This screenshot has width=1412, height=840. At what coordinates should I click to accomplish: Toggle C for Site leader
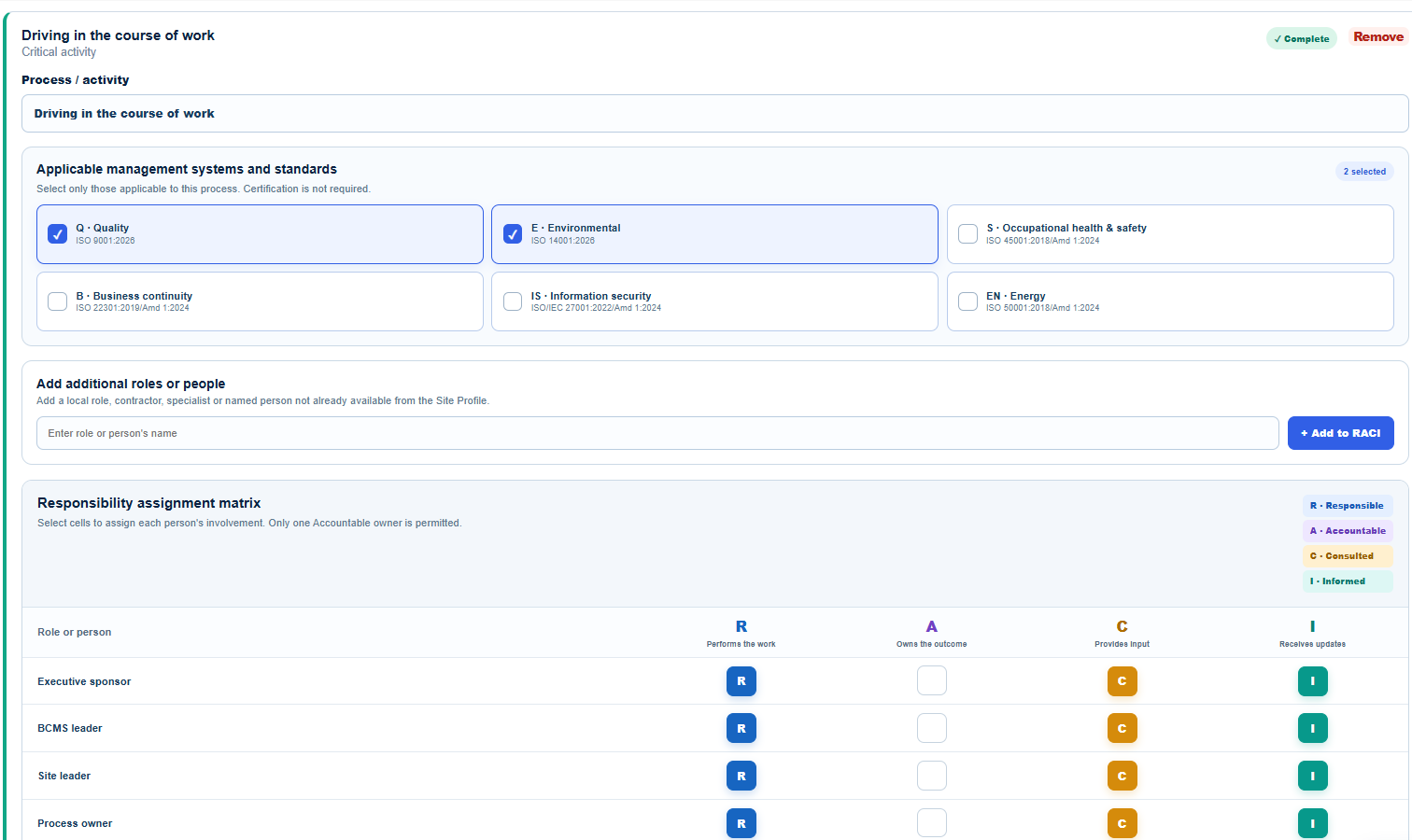tap(1123, 776)
